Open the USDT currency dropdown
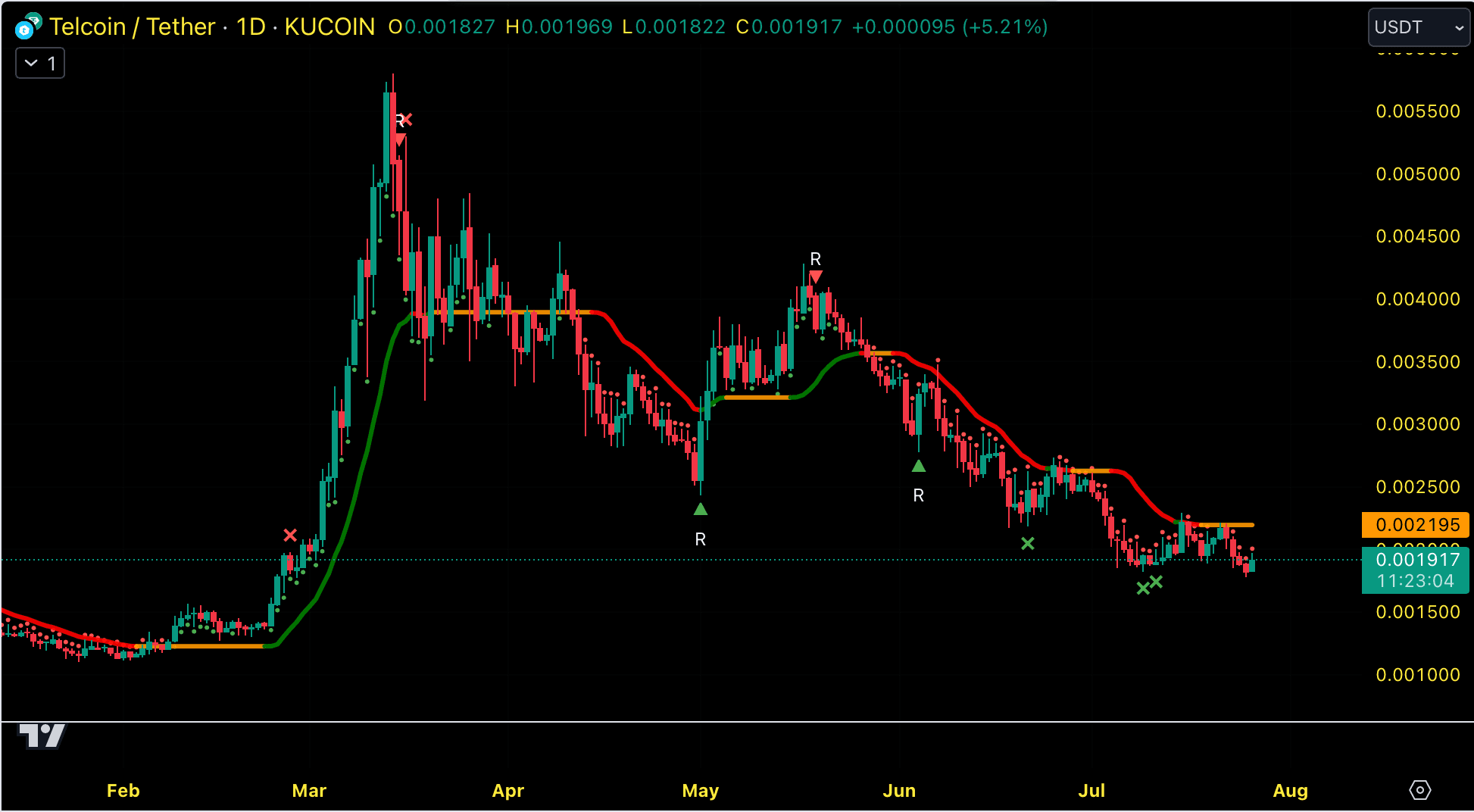This screenshot has width=1474, height=812. click(x=1418, y=27)
